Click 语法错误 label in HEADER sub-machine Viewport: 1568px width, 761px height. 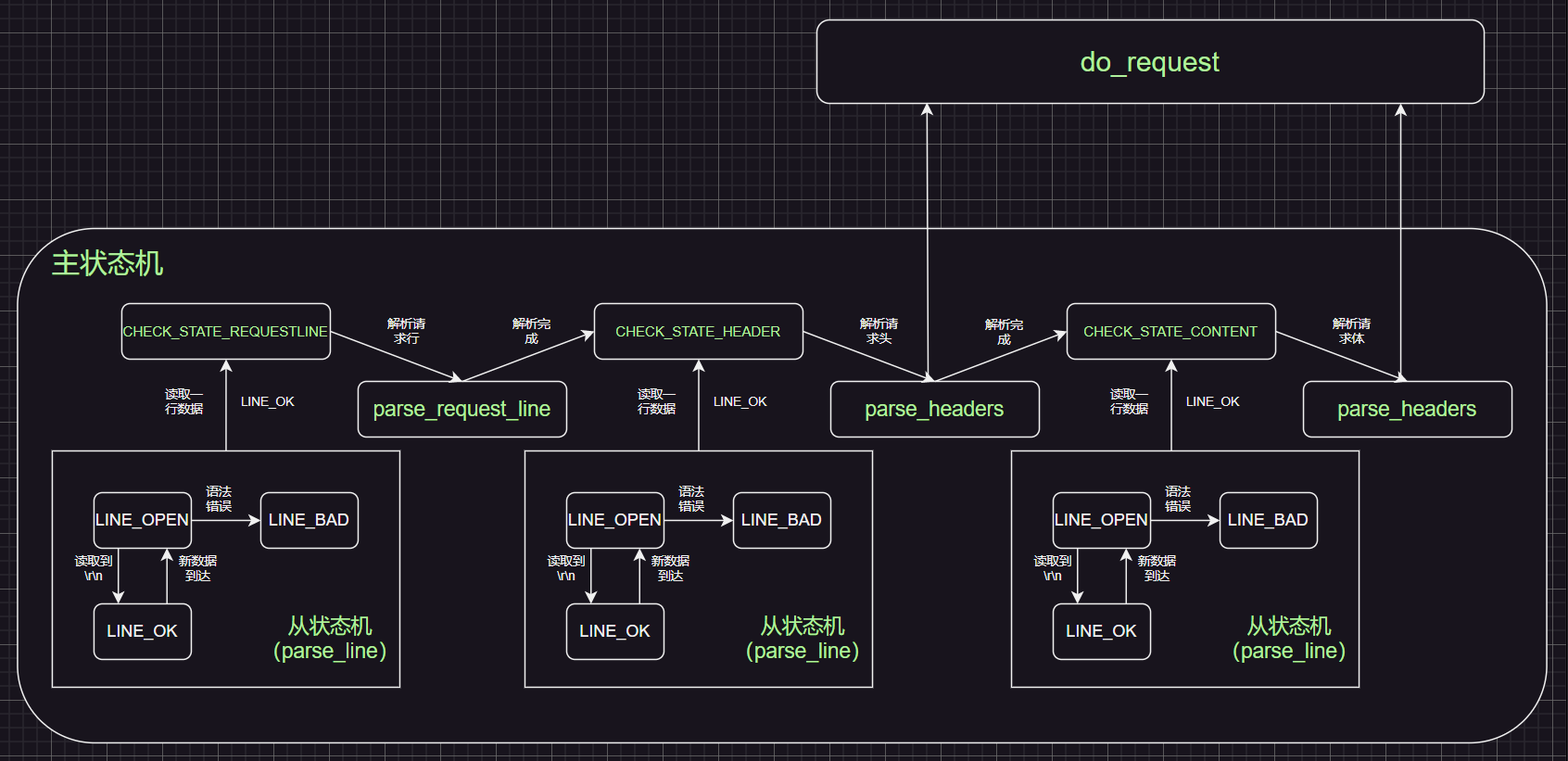click(x=691, y=499)
